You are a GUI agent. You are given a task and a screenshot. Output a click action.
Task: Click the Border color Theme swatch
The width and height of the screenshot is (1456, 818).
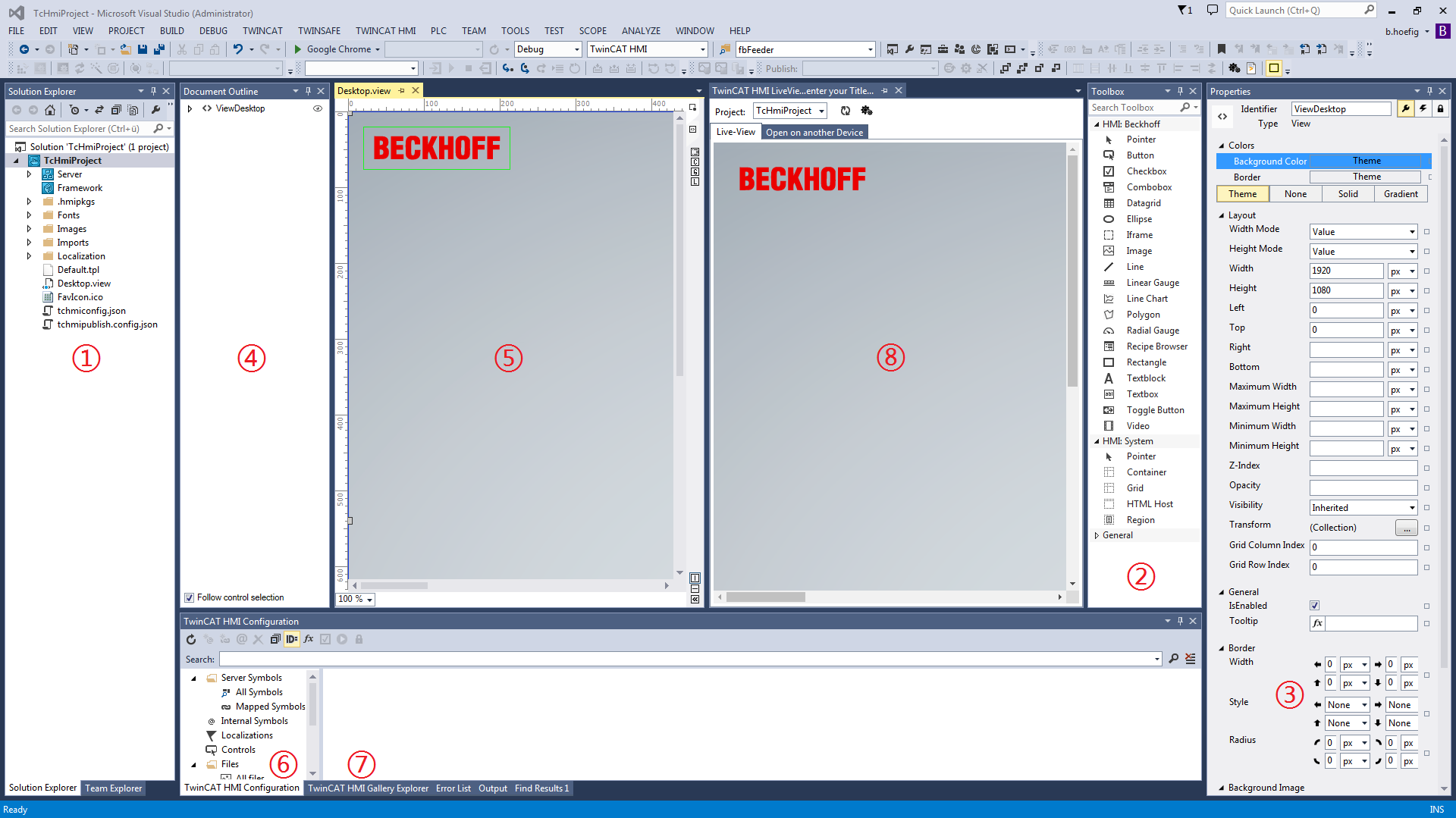coord(1367,177)
